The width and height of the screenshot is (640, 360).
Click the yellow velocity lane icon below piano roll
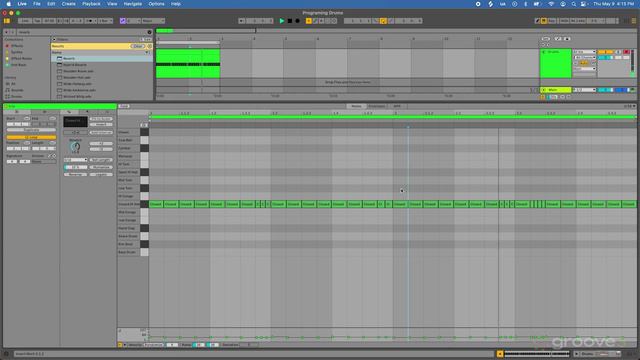click(120, 345)
